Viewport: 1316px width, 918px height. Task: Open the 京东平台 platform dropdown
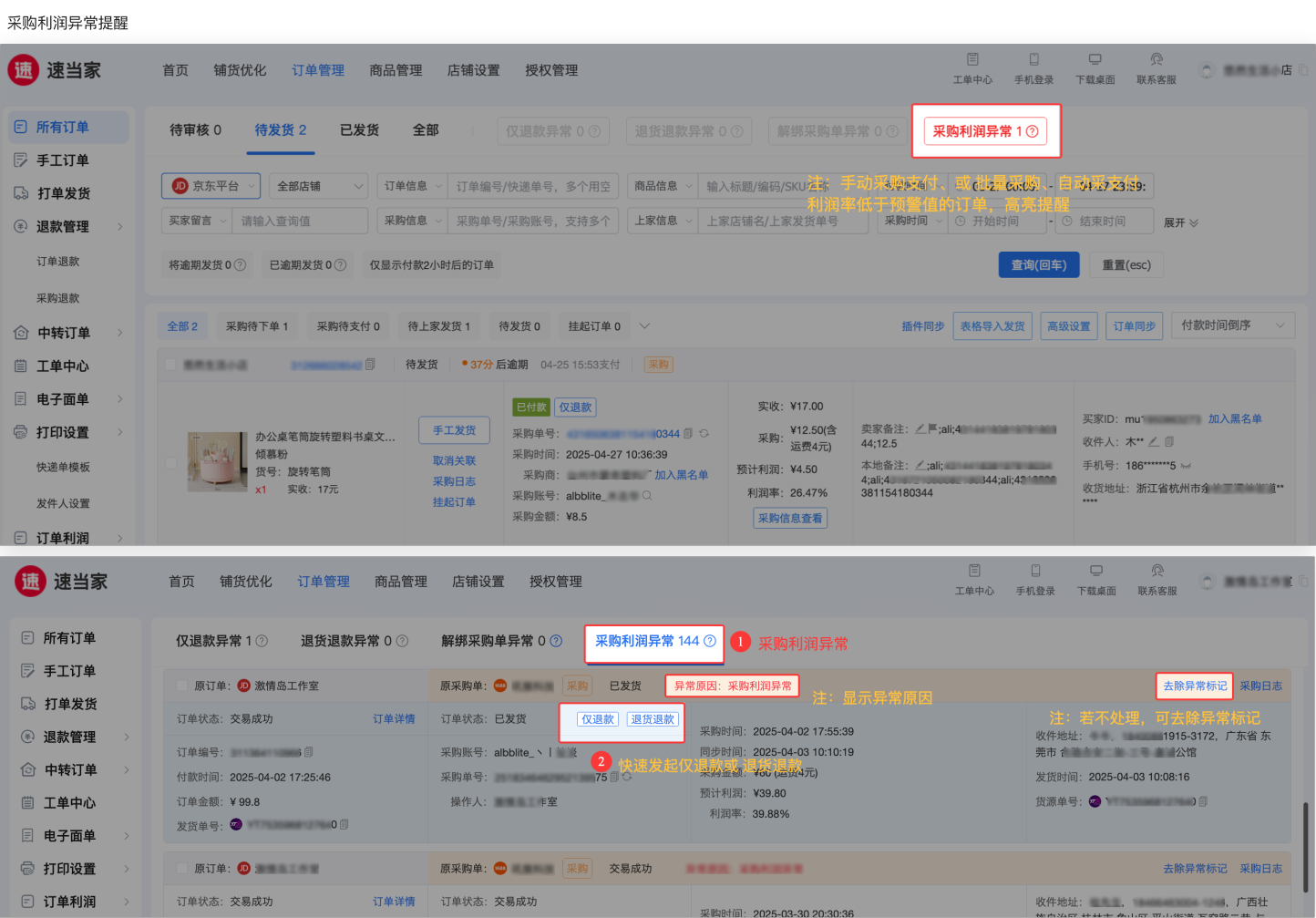coord(211,186)
